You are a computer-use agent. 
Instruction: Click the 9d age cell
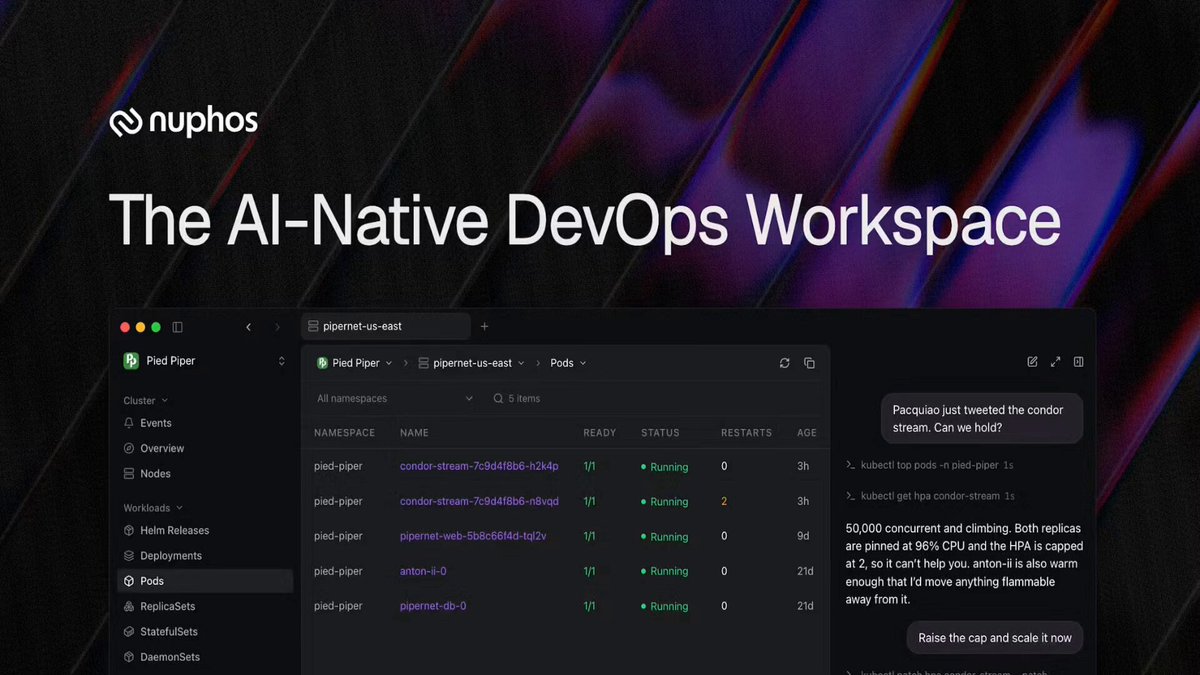(x=805, y=536)
